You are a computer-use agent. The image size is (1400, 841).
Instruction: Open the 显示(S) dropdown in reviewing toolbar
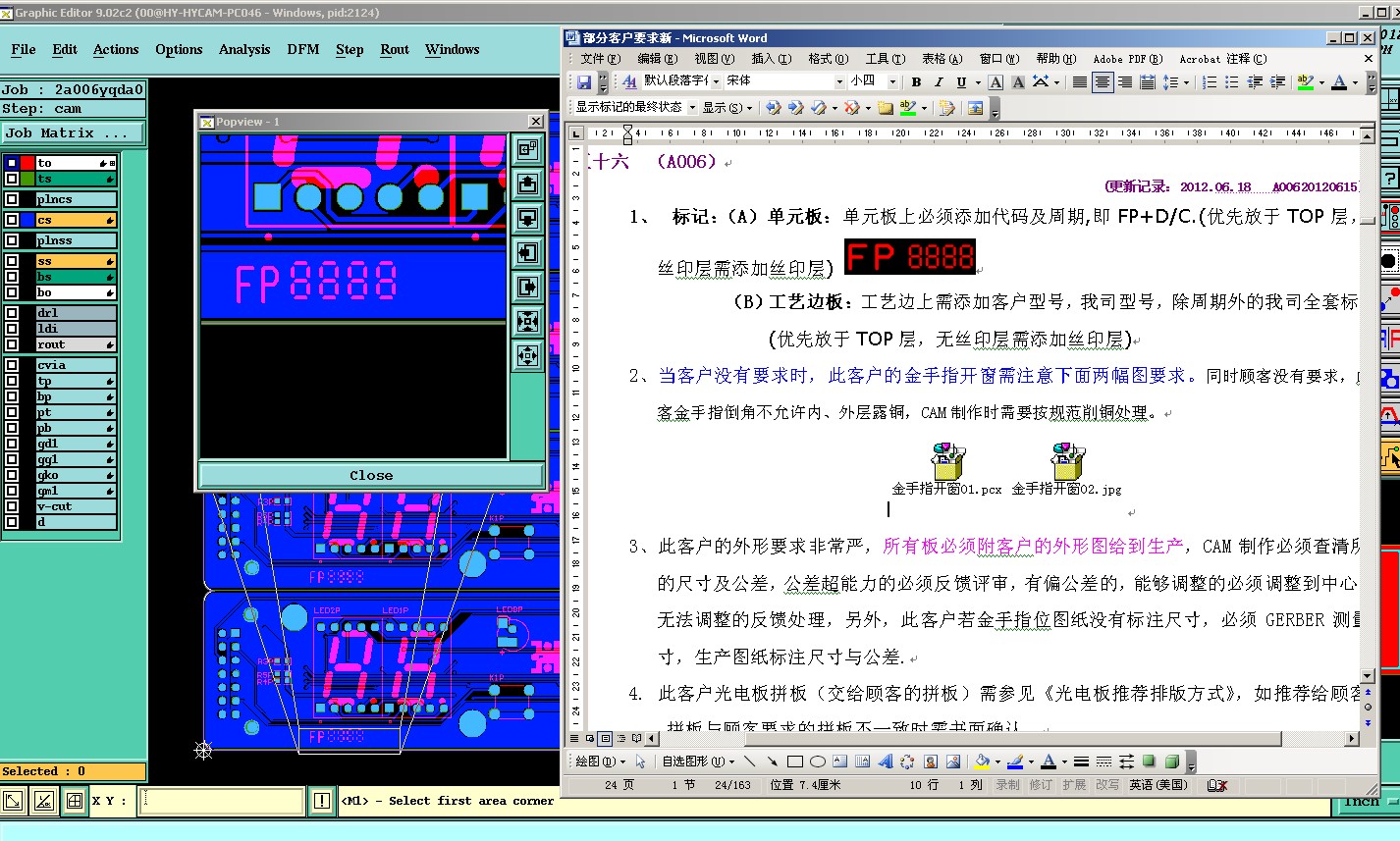click(727, 107)
